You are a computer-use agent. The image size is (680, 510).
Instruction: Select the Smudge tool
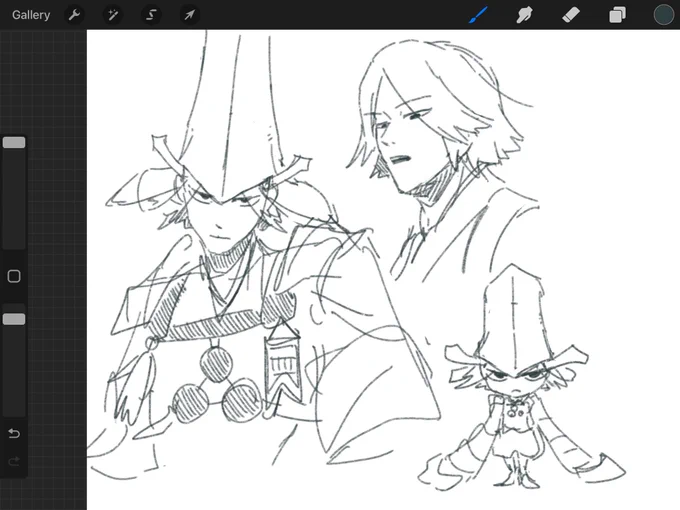tap(524, 15)
